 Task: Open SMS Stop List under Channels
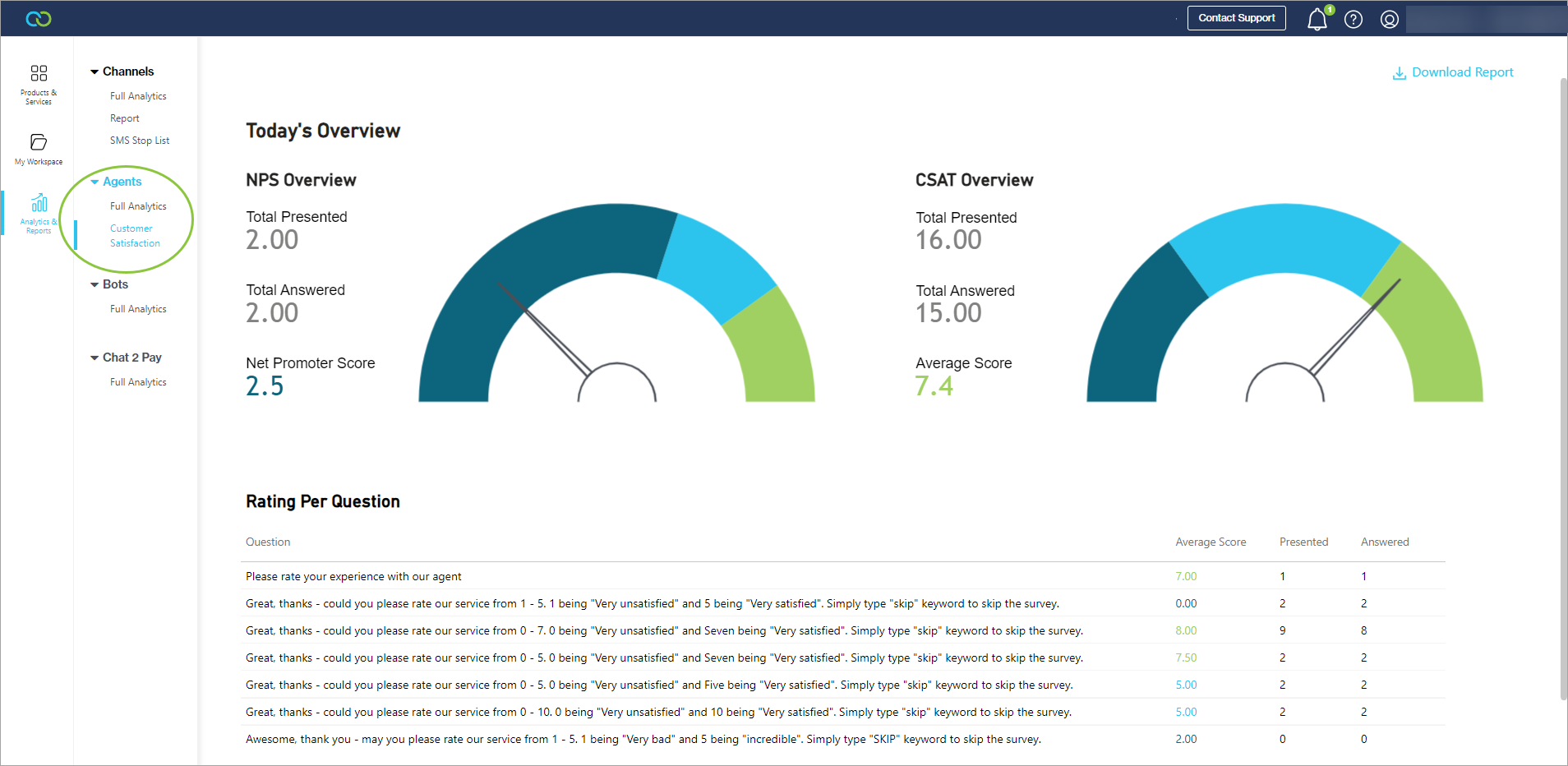click(140, 141)
